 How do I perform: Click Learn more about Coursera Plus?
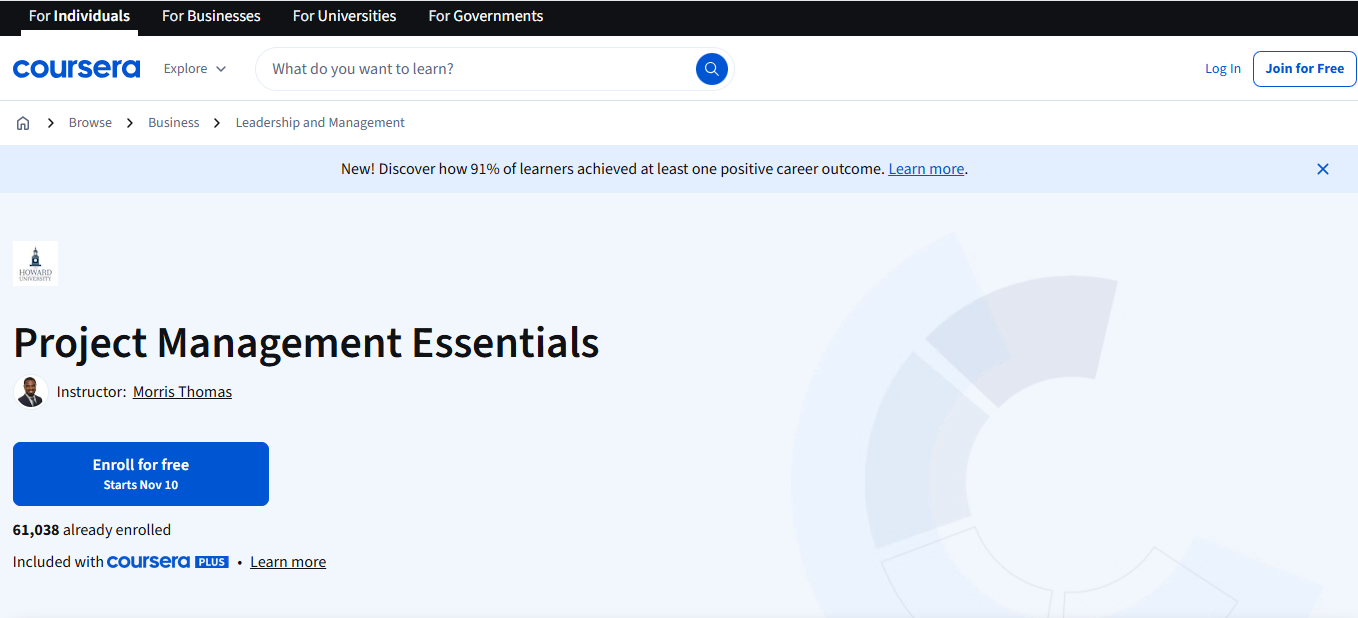(287, 561)
